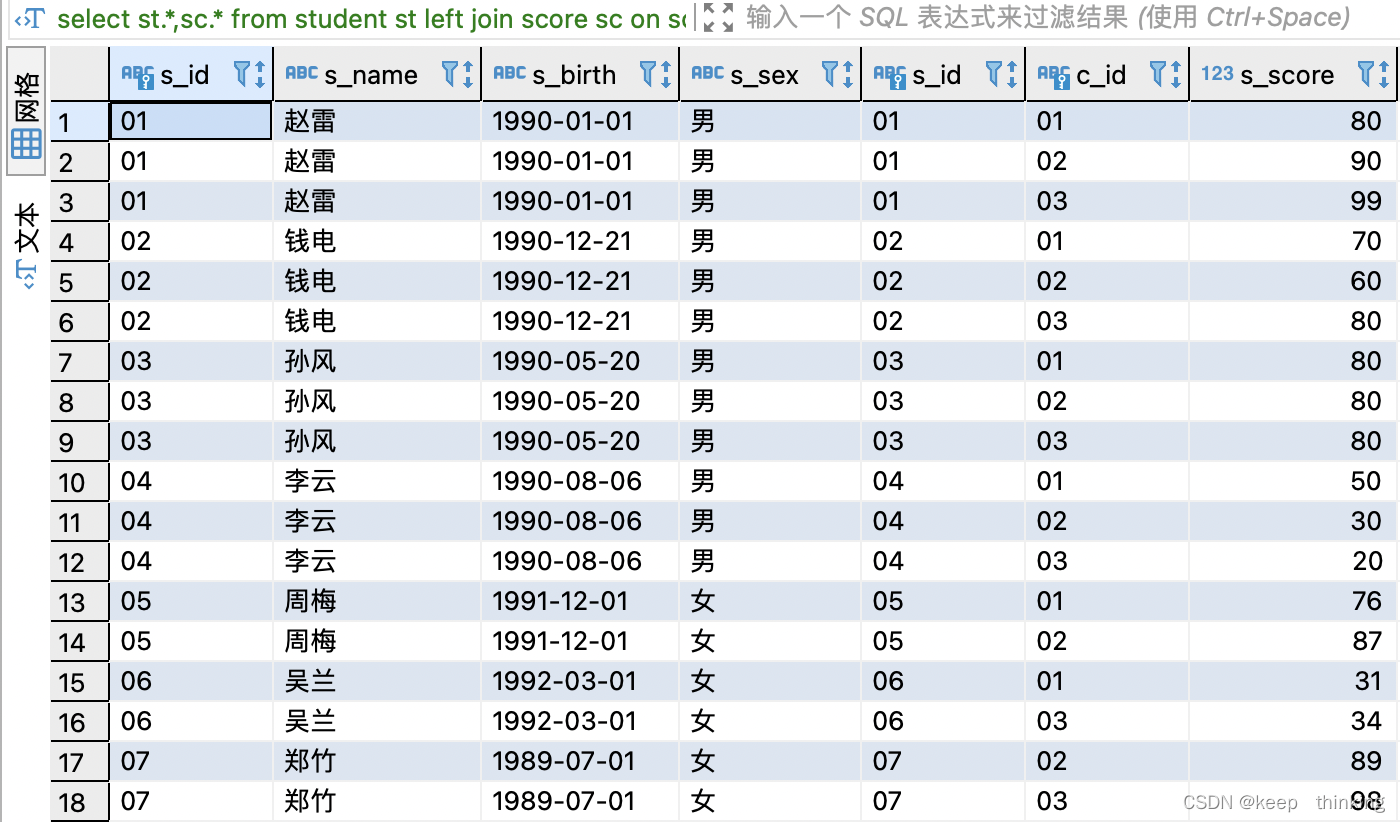Click the 123 numeric type icon of s_score

(1217, 73)
